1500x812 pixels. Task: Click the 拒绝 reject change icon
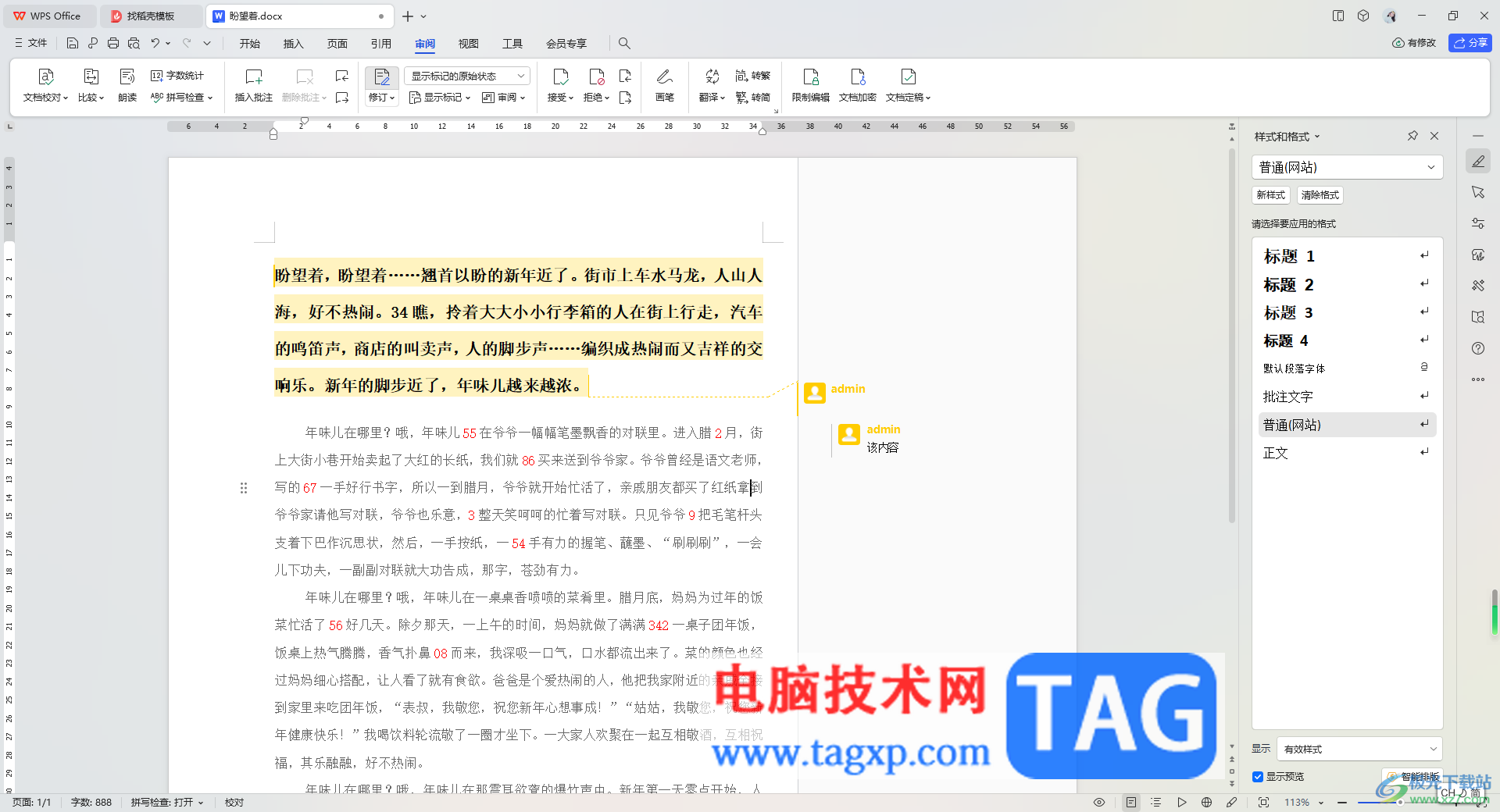click(x=597, y=77)
